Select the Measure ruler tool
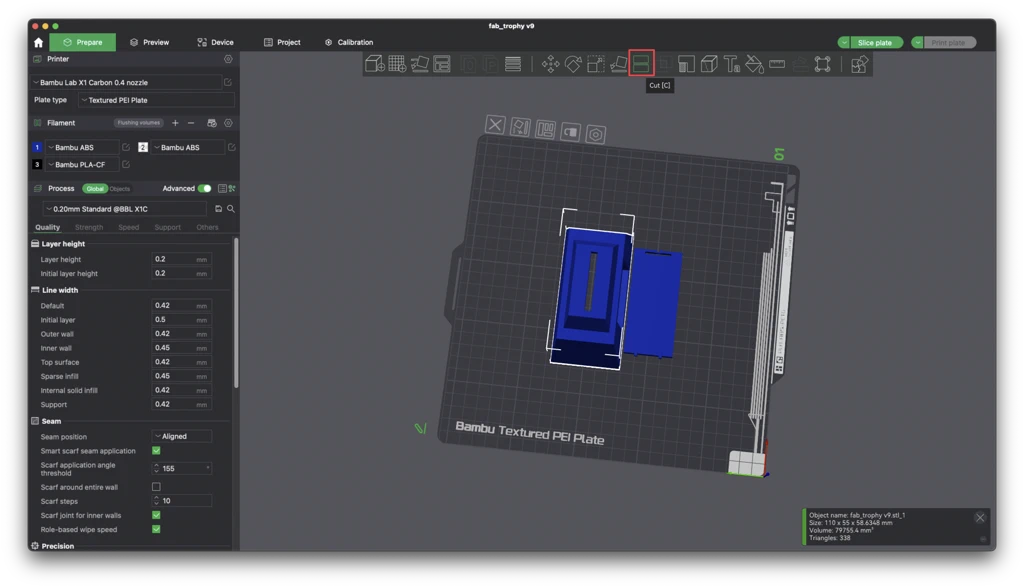Image resolution: width=1024 pixels, height=588 pixels. point(777,63)
